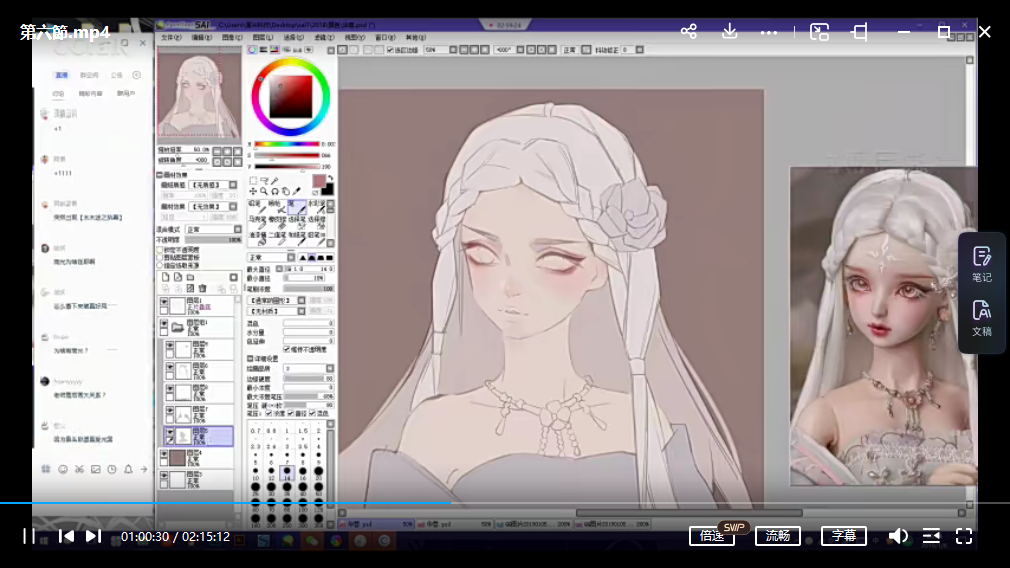Toggle the 保持不透明度 brush checkbox
Image resolution: width=1010 pixels, height=568 pixels.
coord(287,350)
